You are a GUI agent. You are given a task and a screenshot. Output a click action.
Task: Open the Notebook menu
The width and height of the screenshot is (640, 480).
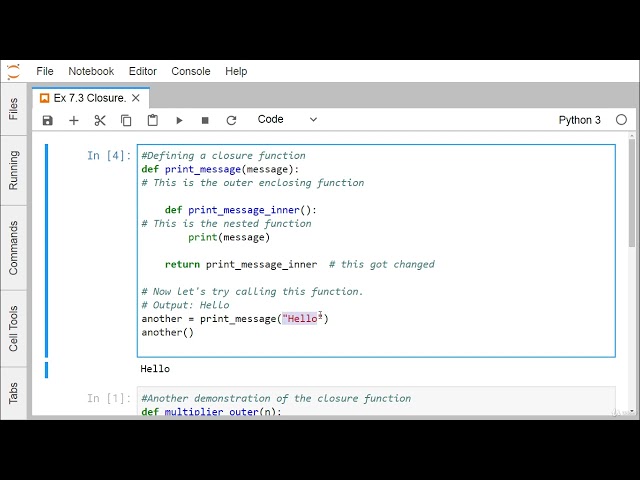tap(91, 71)
